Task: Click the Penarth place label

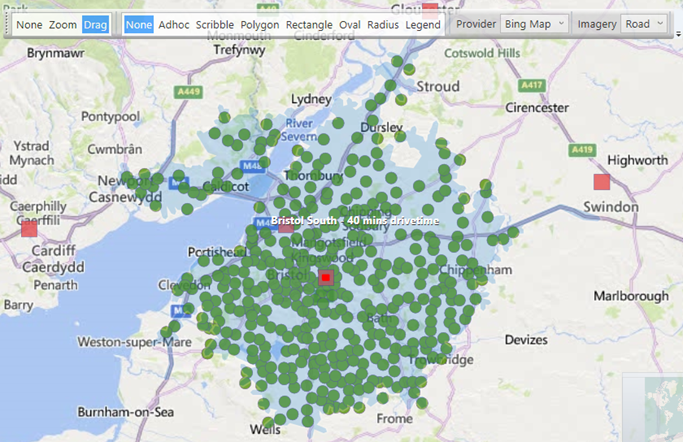Action: pyautogui.click(x=56, y=285)
